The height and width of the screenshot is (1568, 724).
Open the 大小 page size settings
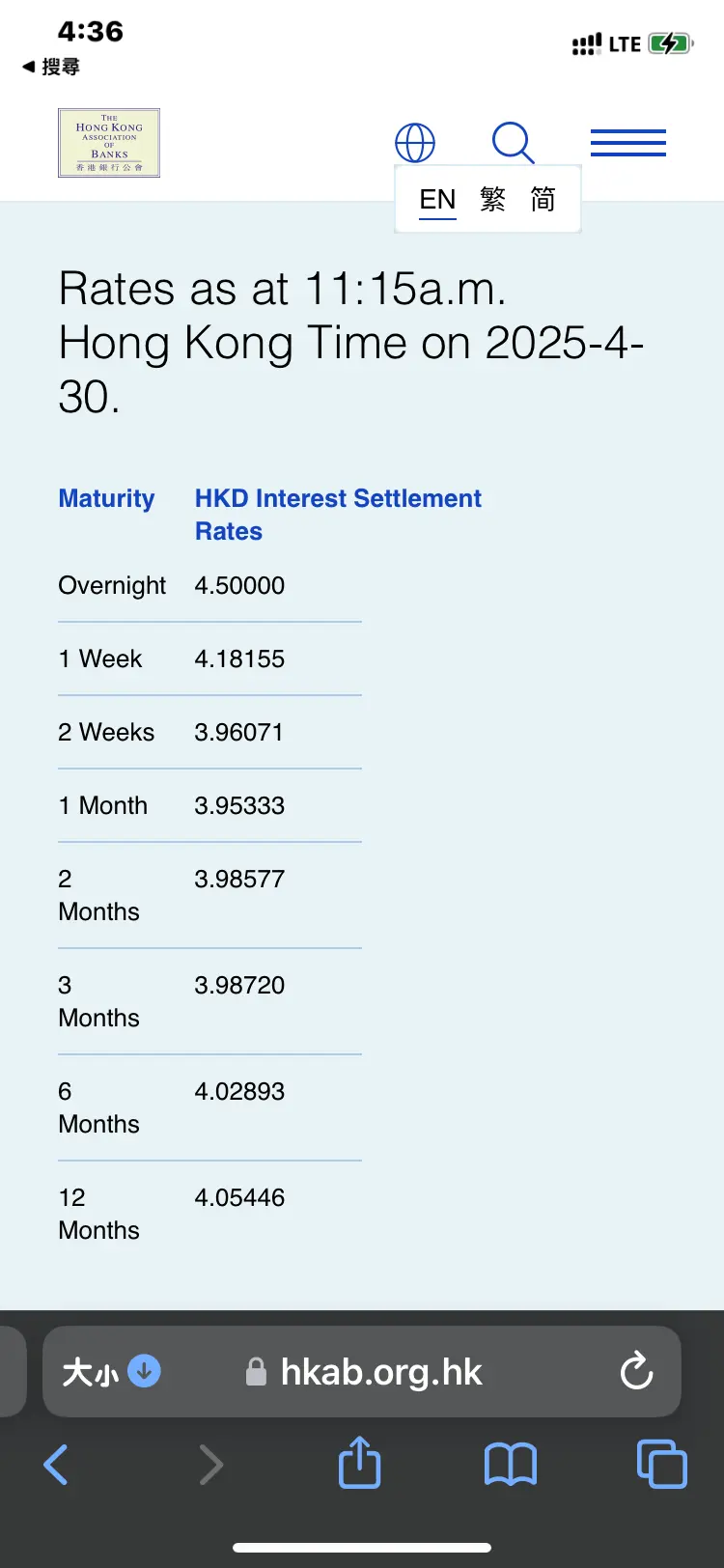(111, 1372)
